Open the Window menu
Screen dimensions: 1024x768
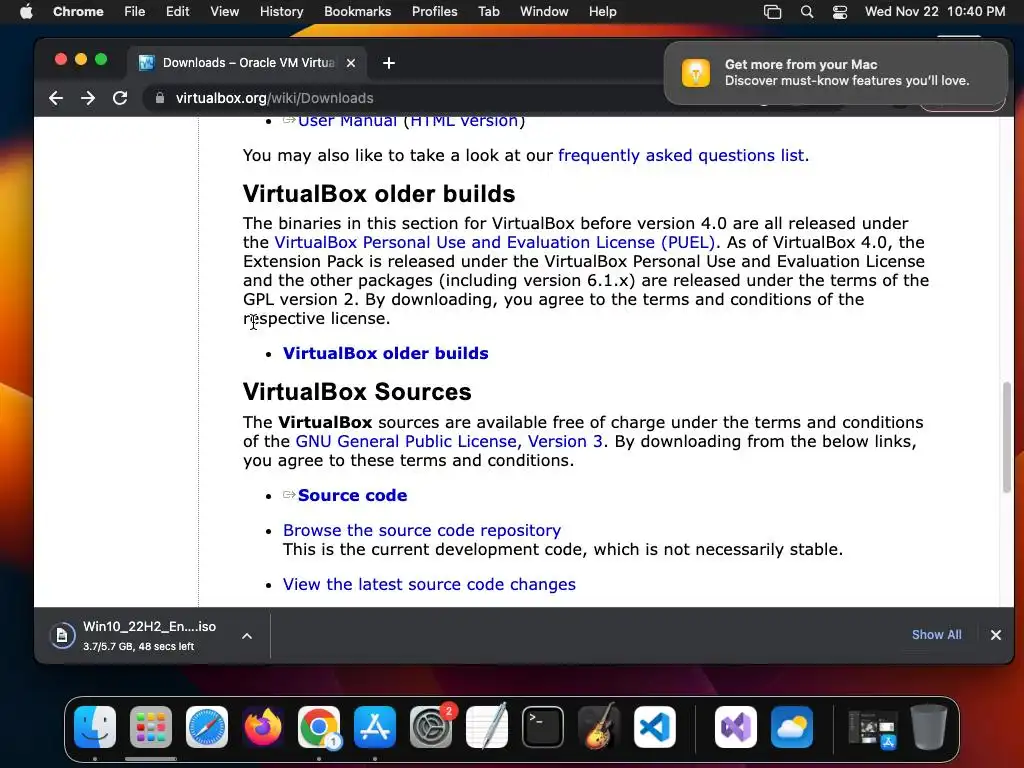click(x=544, y=12)
